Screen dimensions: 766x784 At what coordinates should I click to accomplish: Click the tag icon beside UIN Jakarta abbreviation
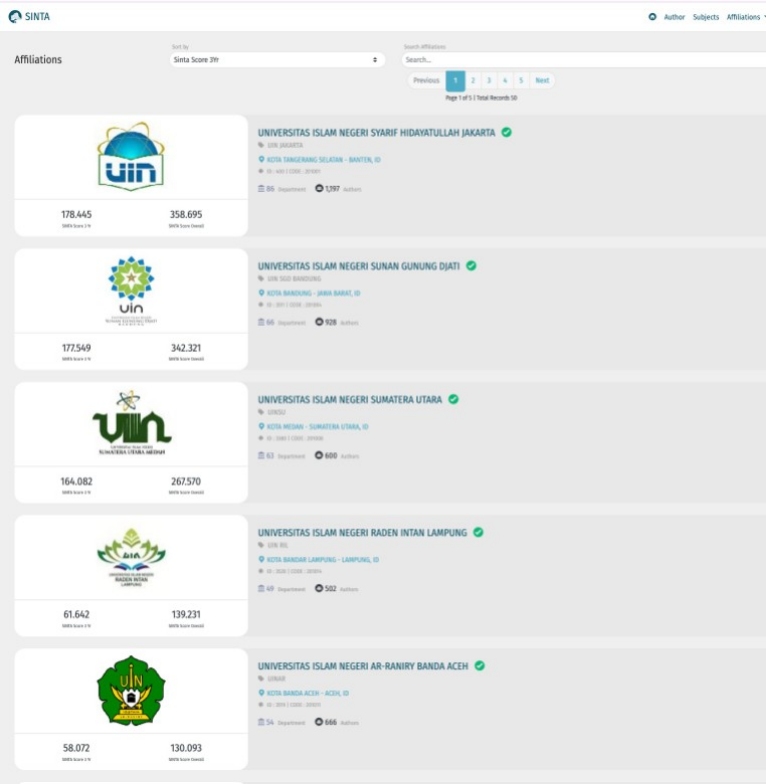[x=261, y=145]
